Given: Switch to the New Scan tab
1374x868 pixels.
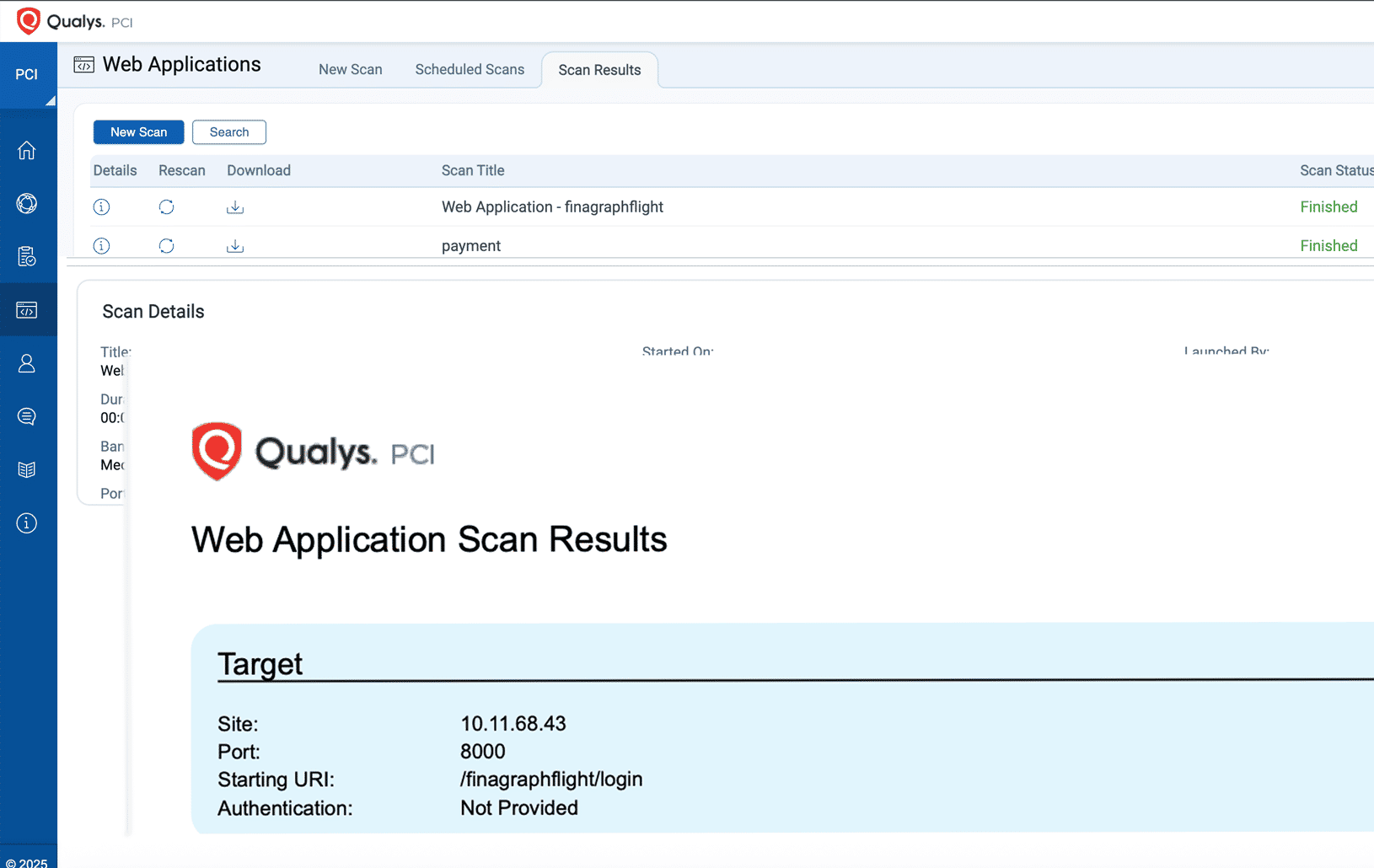Looking at the screenshot, I should click(x=350, y=70).
